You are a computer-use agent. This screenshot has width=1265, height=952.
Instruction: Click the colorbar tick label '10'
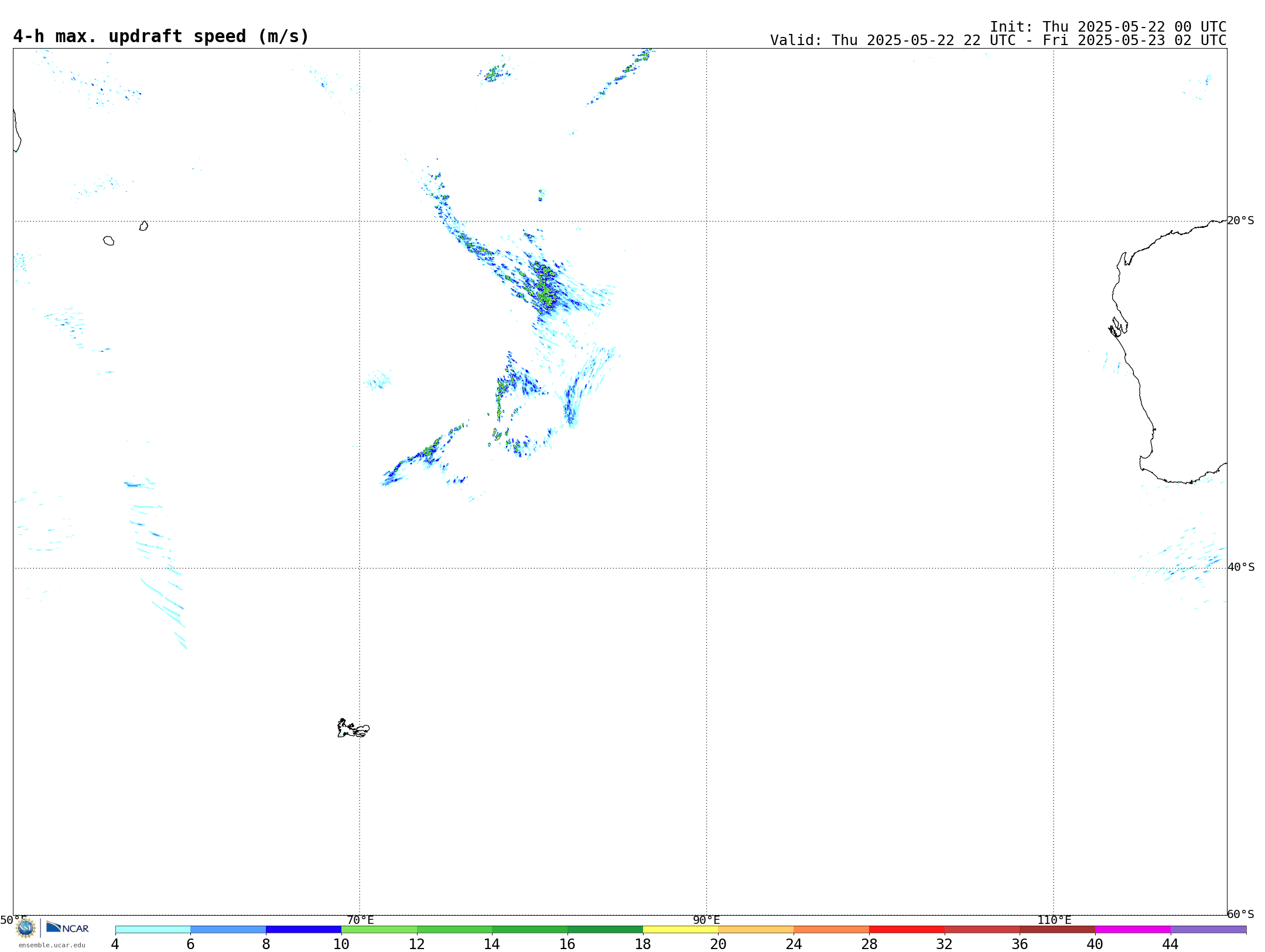coord(341,944)
